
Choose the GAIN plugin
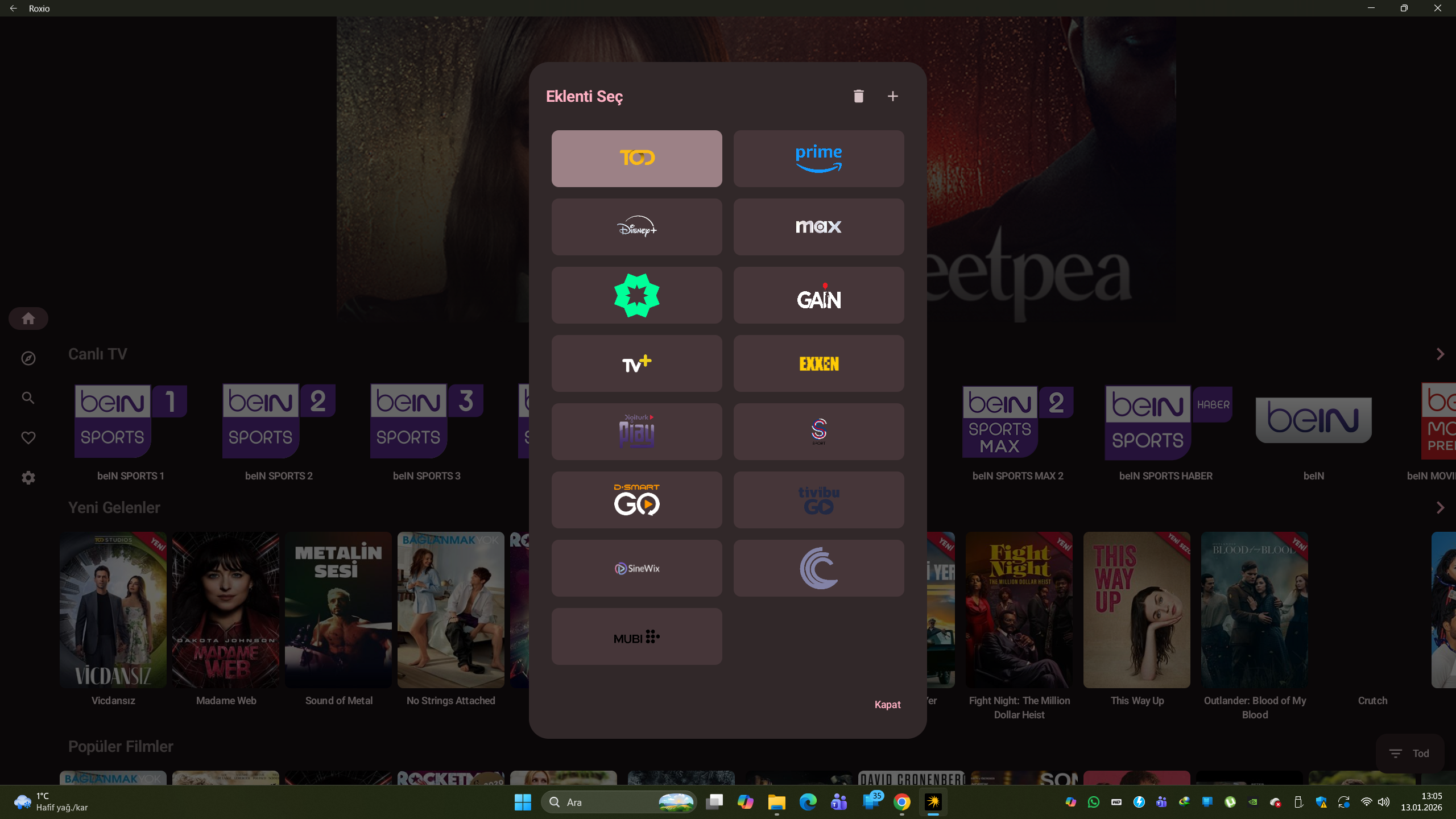pos(819,295)
